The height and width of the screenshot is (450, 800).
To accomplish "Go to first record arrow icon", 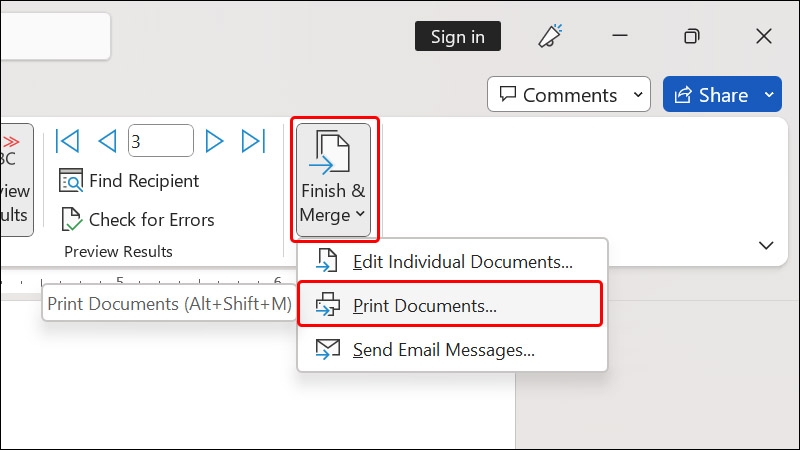I will click(68, 141).
